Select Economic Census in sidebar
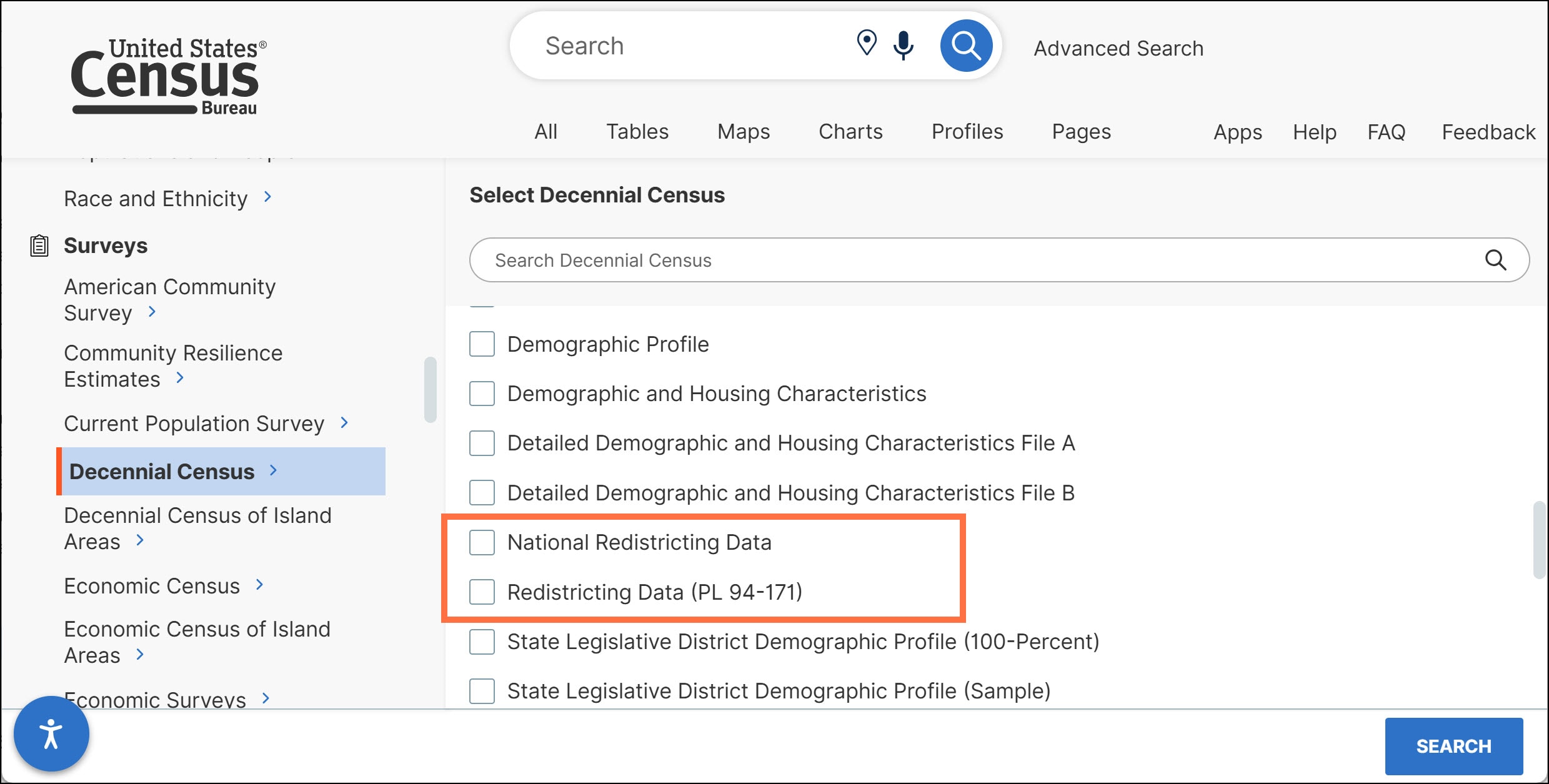This screenshot has width=1549, height=784. click(152, 586)
